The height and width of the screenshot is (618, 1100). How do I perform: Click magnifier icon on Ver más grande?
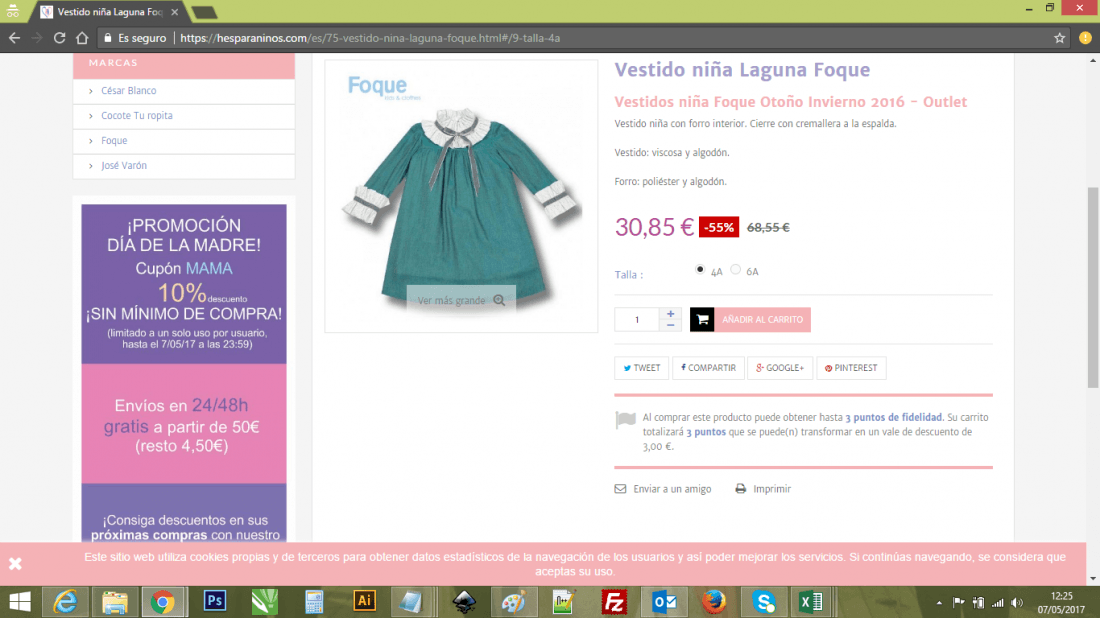coord(499,300)
